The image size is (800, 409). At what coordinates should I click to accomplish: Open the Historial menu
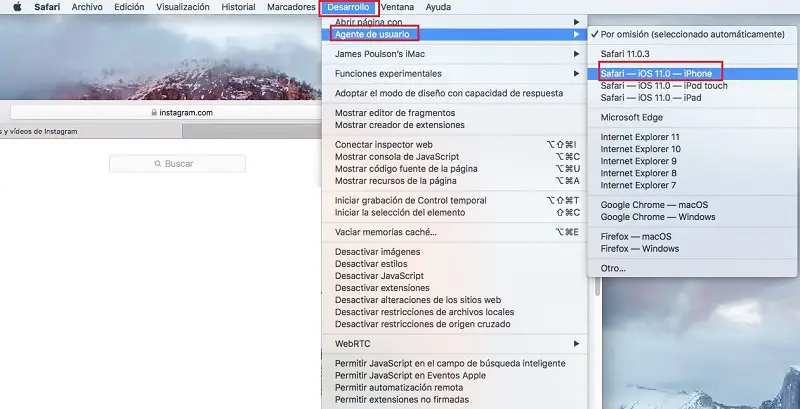click(x=238, y=7)
